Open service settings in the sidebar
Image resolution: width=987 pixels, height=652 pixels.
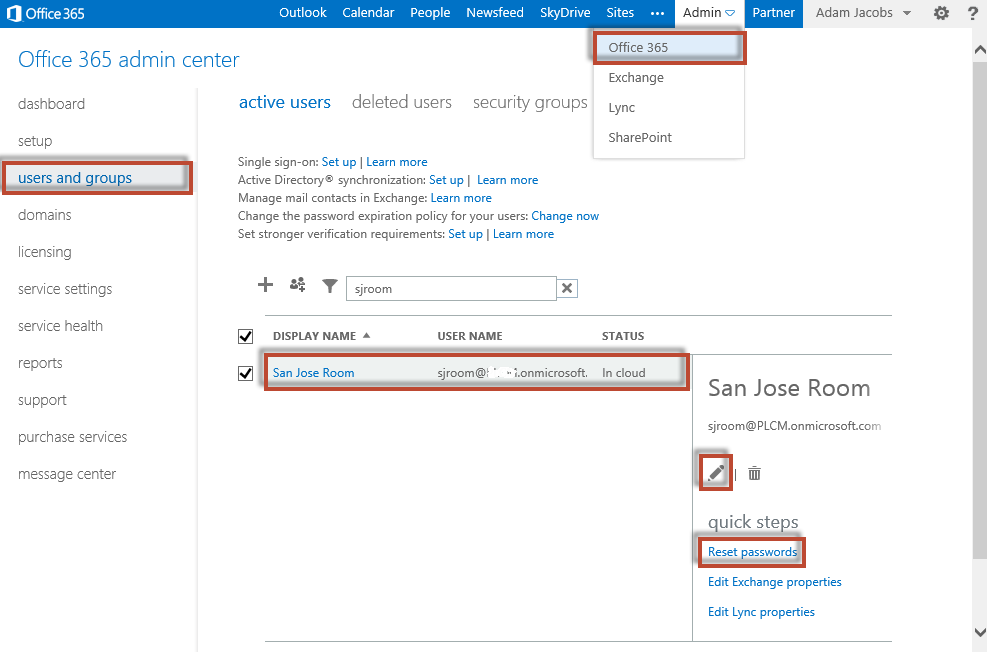pyautogui.click(x=65, y=289)
